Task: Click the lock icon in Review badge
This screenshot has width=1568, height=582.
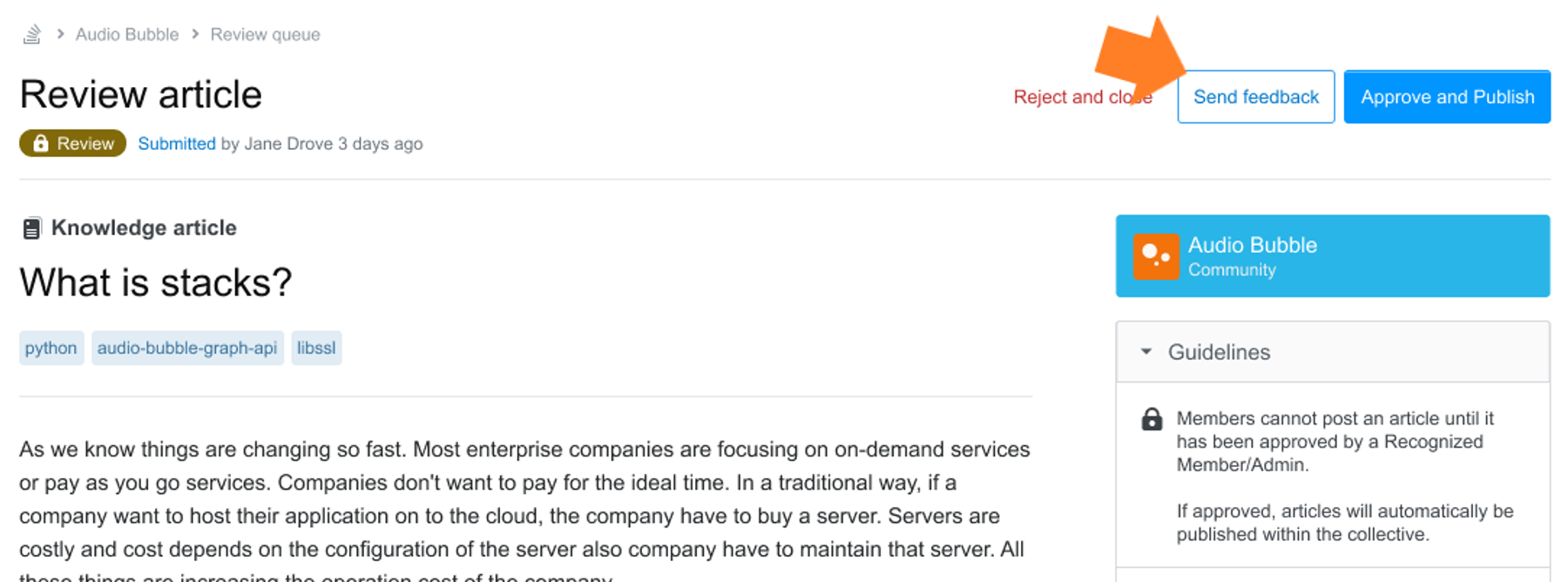Action: tap(41, 143)
